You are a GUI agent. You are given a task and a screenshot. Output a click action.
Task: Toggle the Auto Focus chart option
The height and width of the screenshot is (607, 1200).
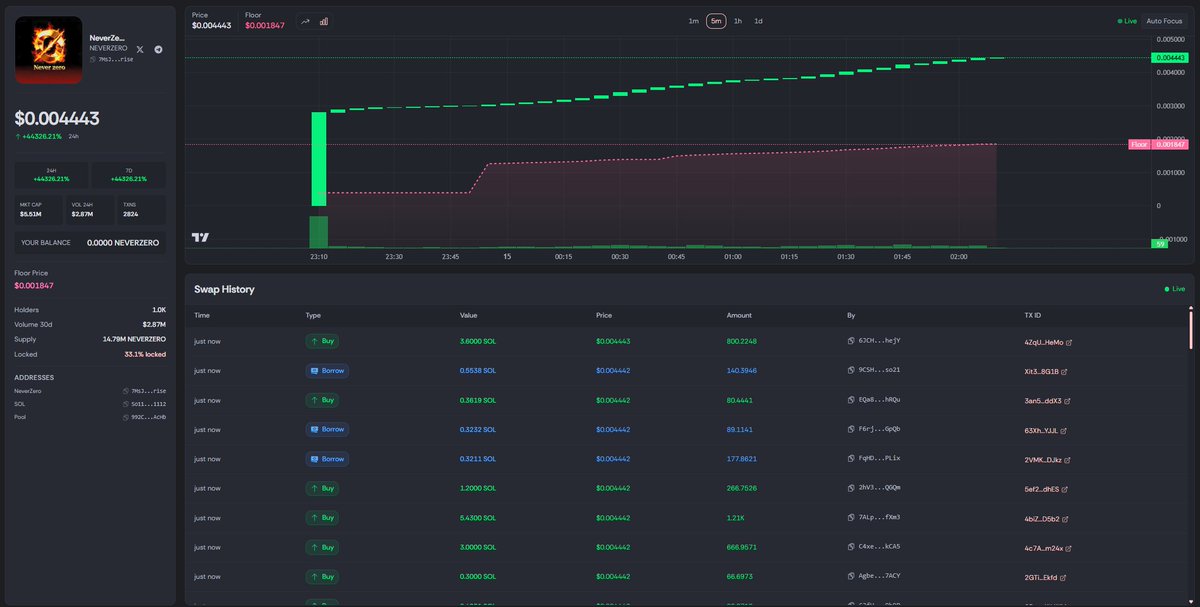click(1163, 21)
